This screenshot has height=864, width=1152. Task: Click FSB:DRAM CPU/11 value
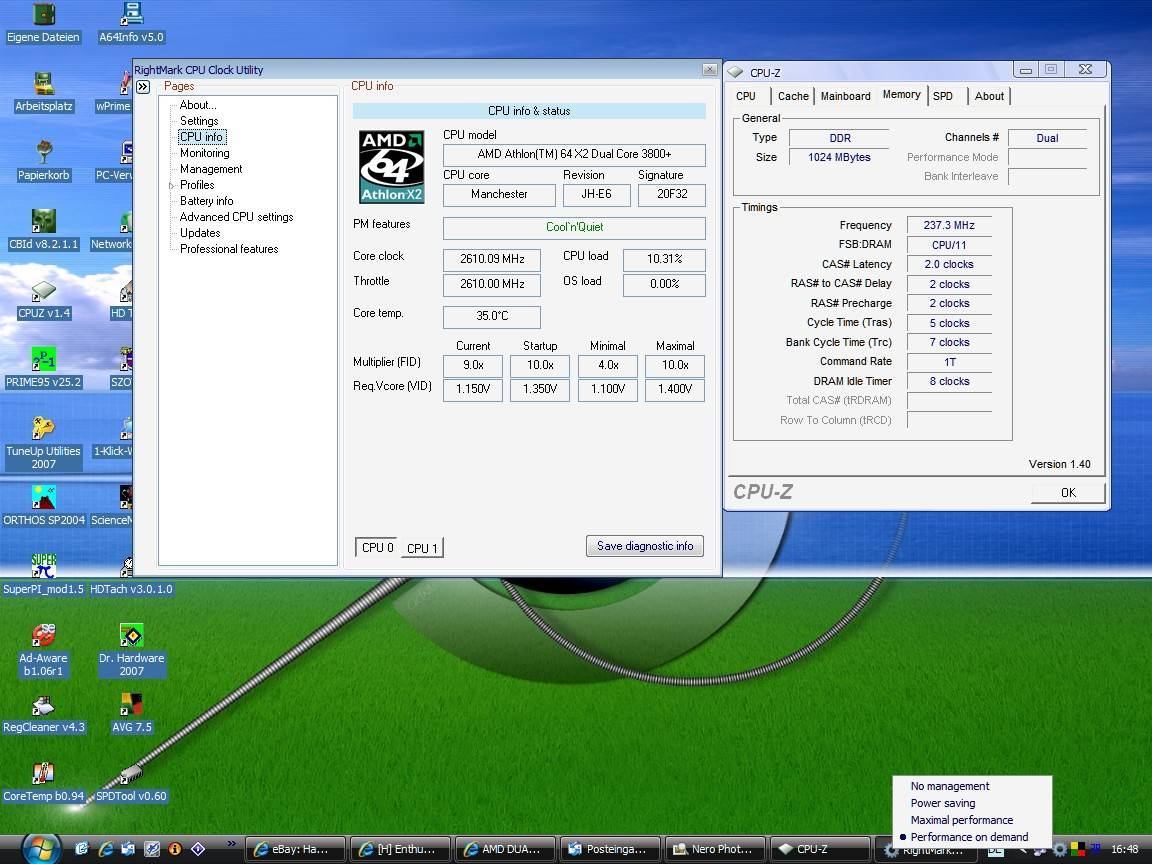point(949,245)
